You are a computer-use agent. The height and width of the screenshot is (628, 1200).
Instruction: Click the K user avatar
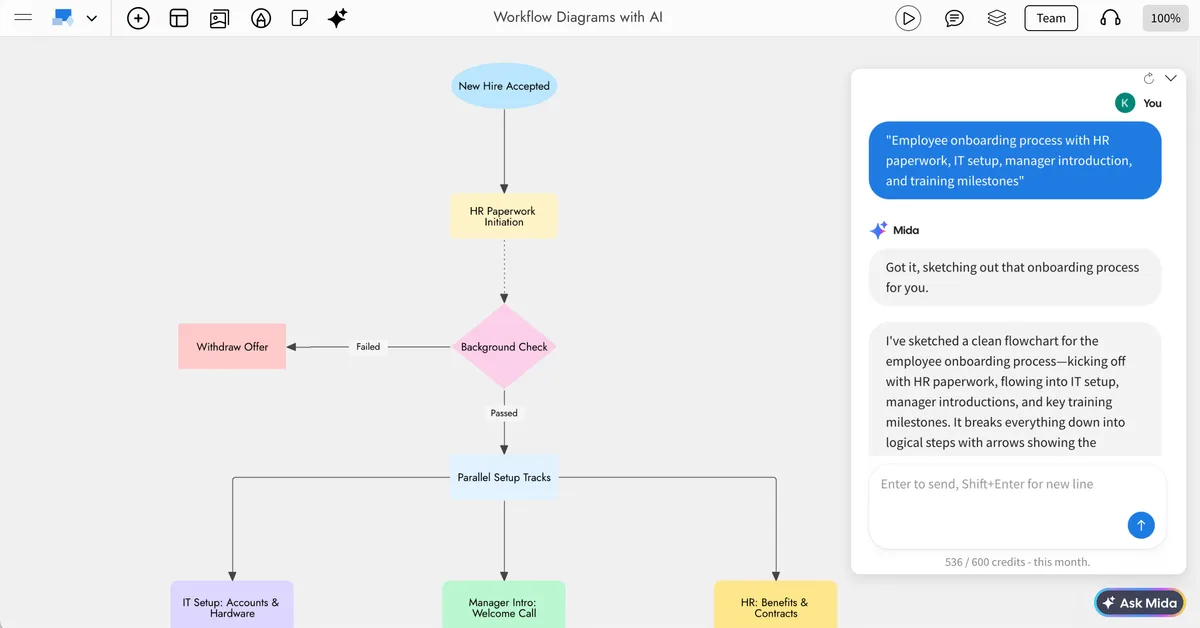[x=1125, y=103]
